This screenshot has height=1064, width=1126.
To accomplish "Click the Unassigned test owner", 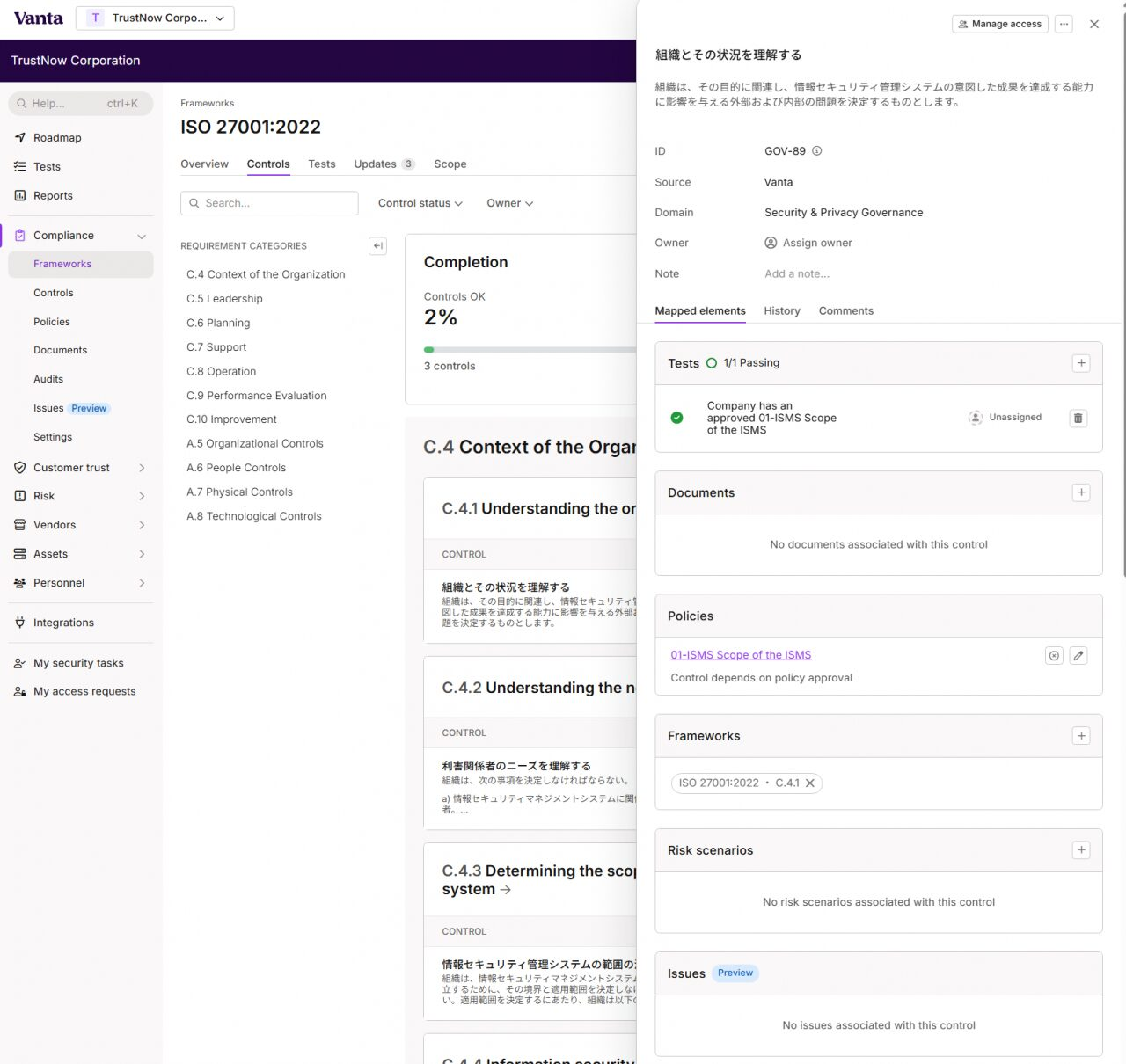I will click(1005, 418).
